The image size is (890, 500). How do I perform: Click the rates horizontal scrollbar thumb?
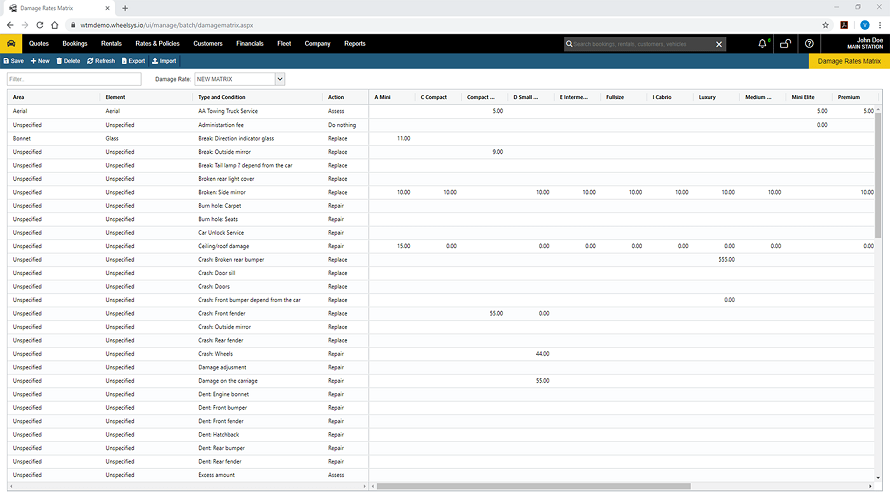[x=534, y=486]
